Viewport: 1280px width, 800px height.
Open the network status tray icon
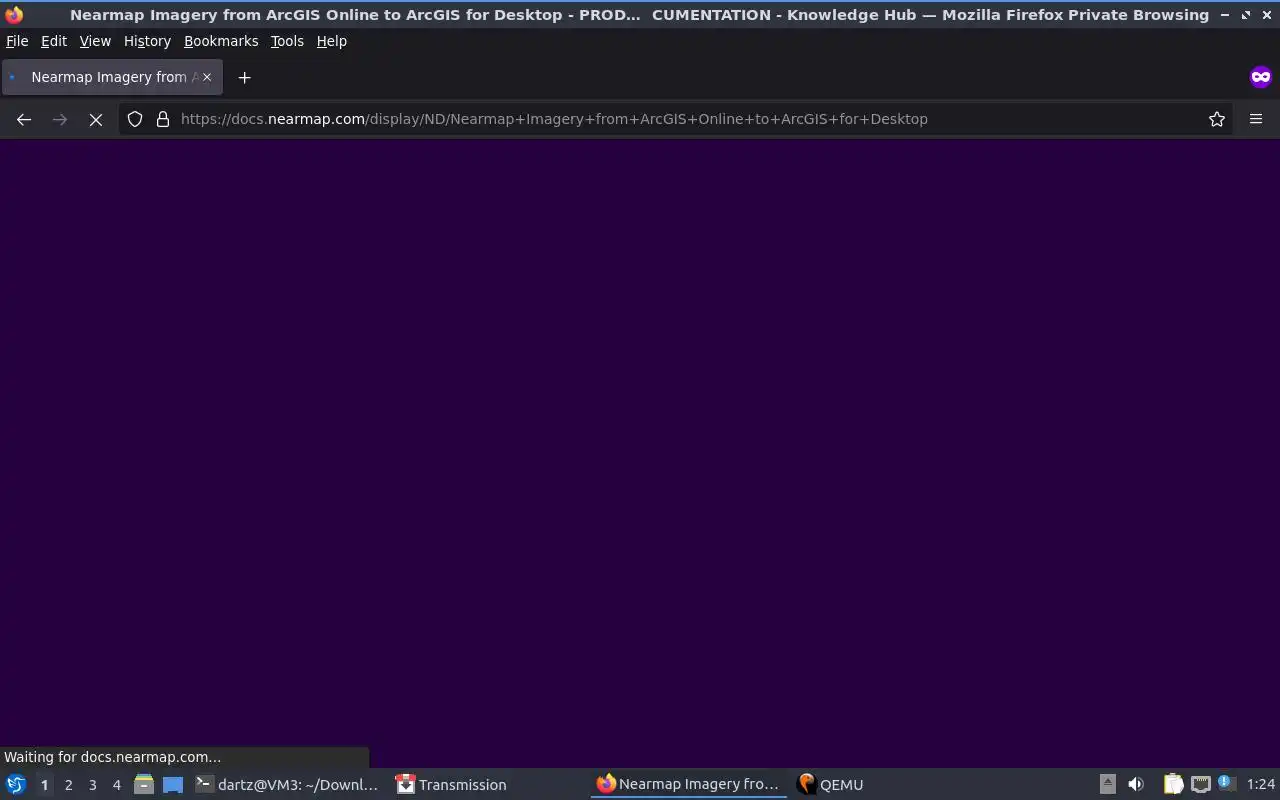(1200, 785)
